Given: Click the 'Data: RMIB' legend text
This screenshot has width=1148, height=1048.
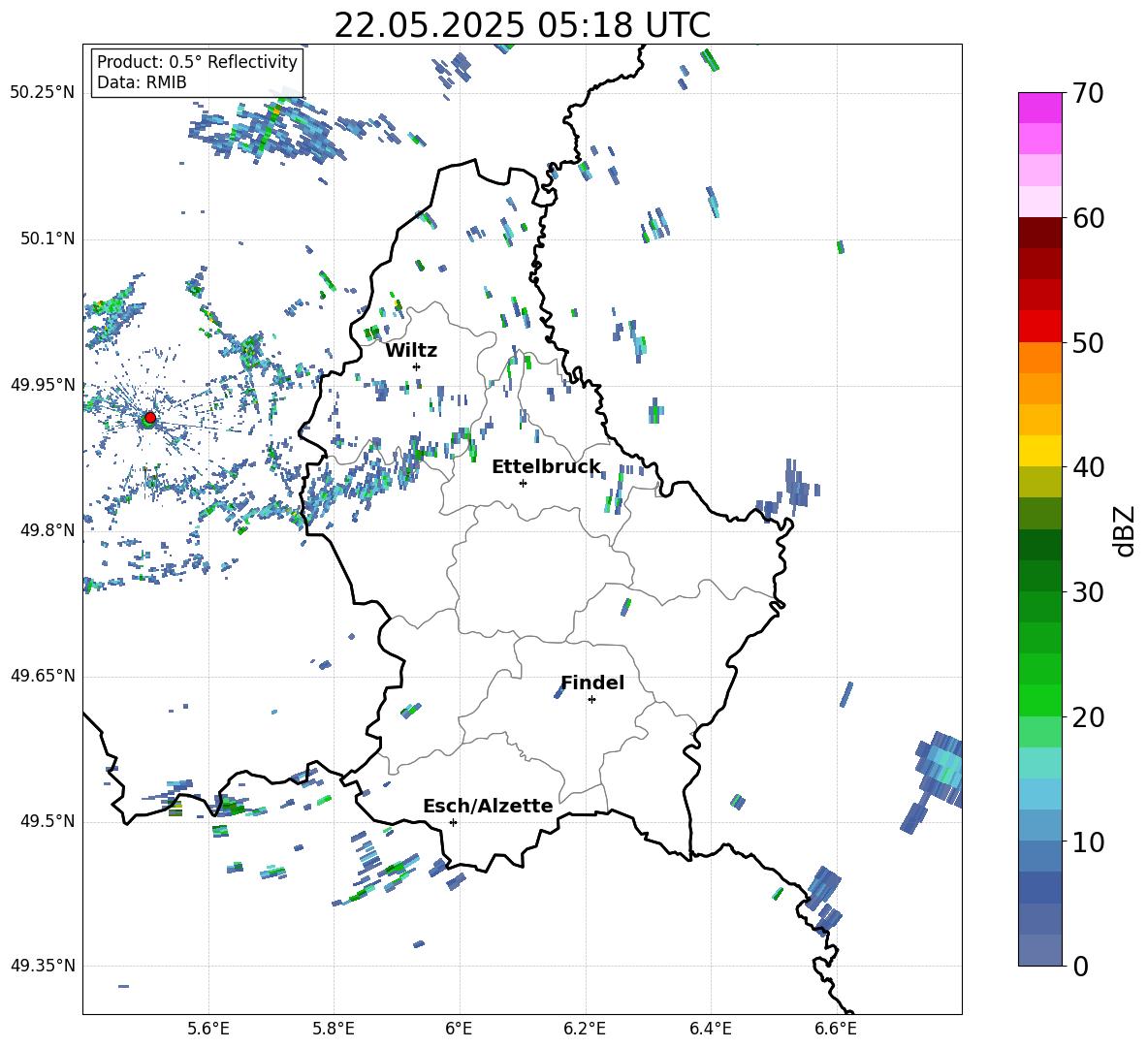Looking at the screenshot, I should (x=142, y=82).
